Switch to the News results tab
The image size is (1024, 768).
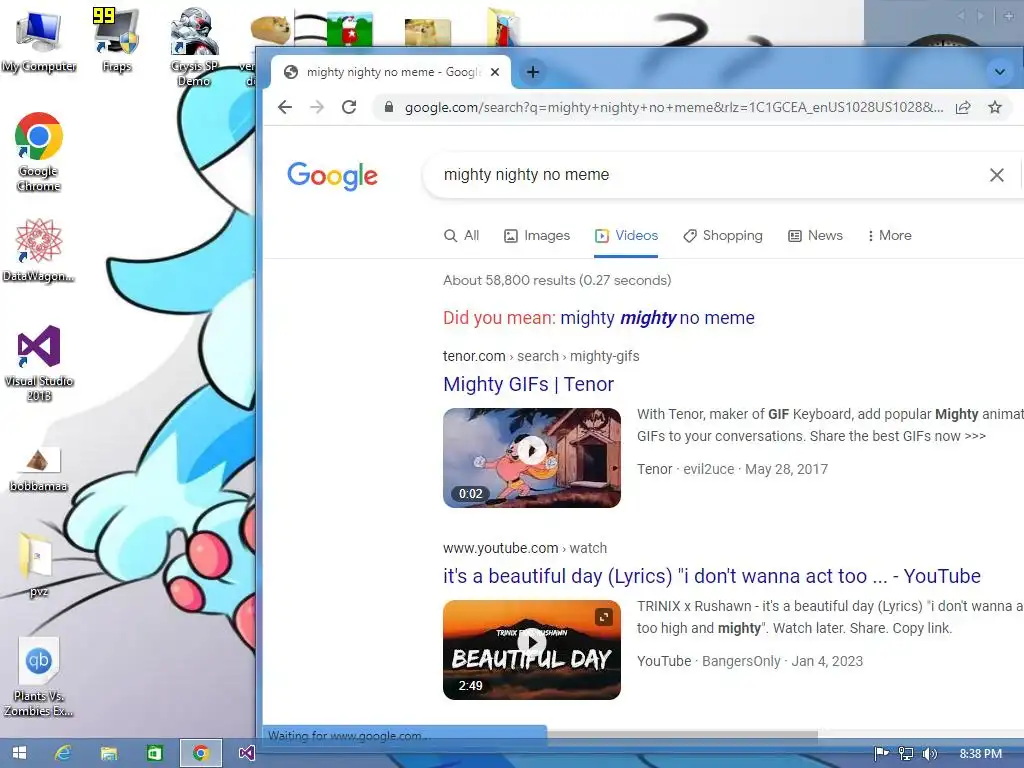click(815, 236)
